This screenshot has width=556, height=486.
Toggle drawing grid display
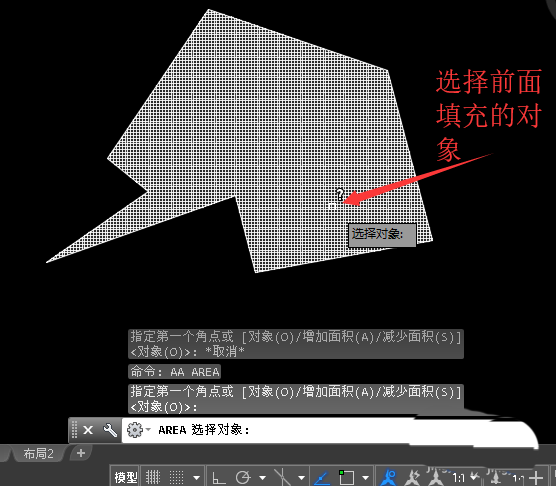153,477
